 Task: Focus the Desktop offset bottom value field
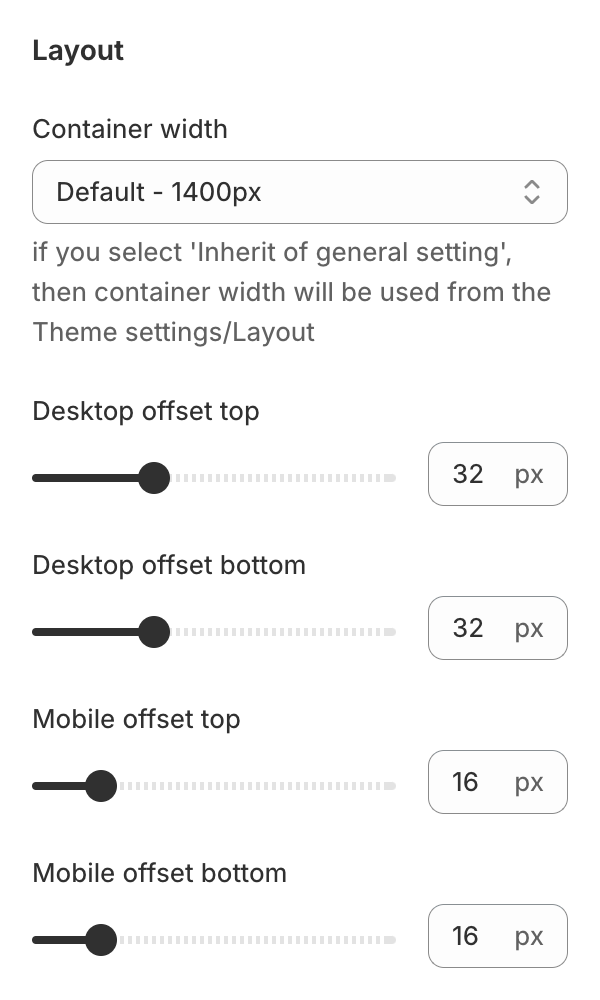[x=470, y=628]
